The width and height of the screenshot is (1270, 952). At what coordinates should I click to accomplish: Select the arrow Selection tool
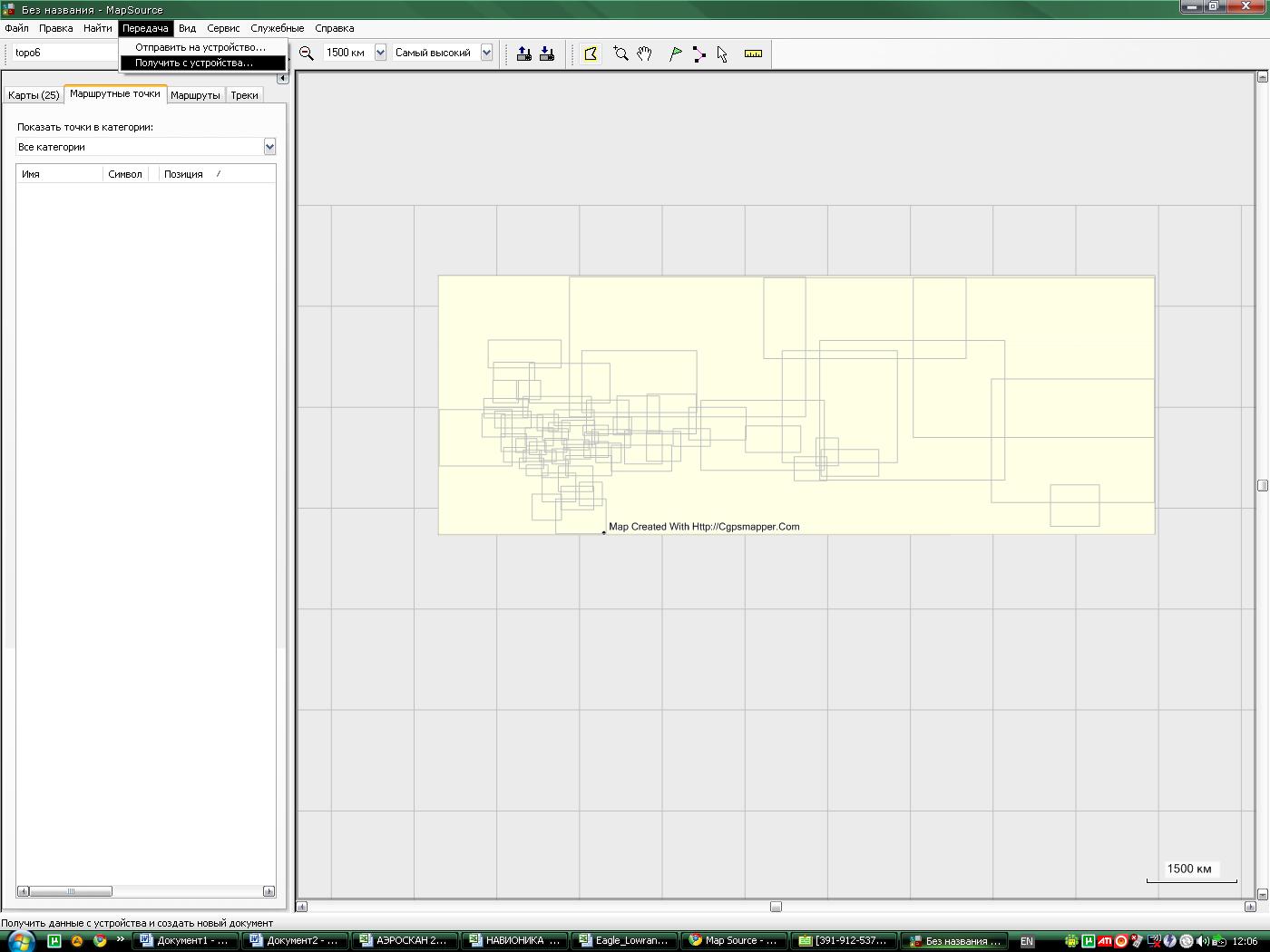point(722,53)
